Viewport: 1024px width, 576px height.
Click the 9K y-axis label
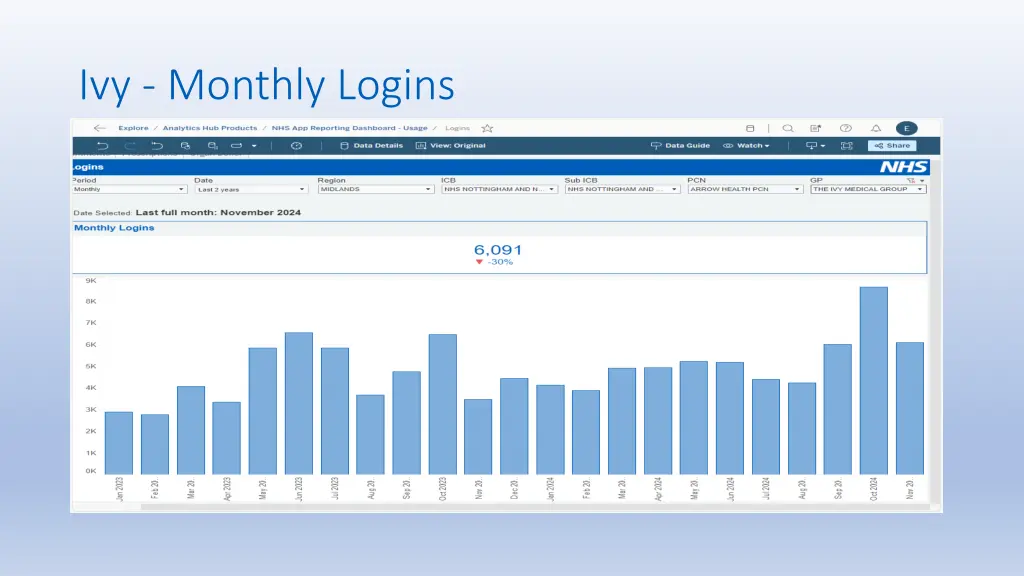pos(91,281)
